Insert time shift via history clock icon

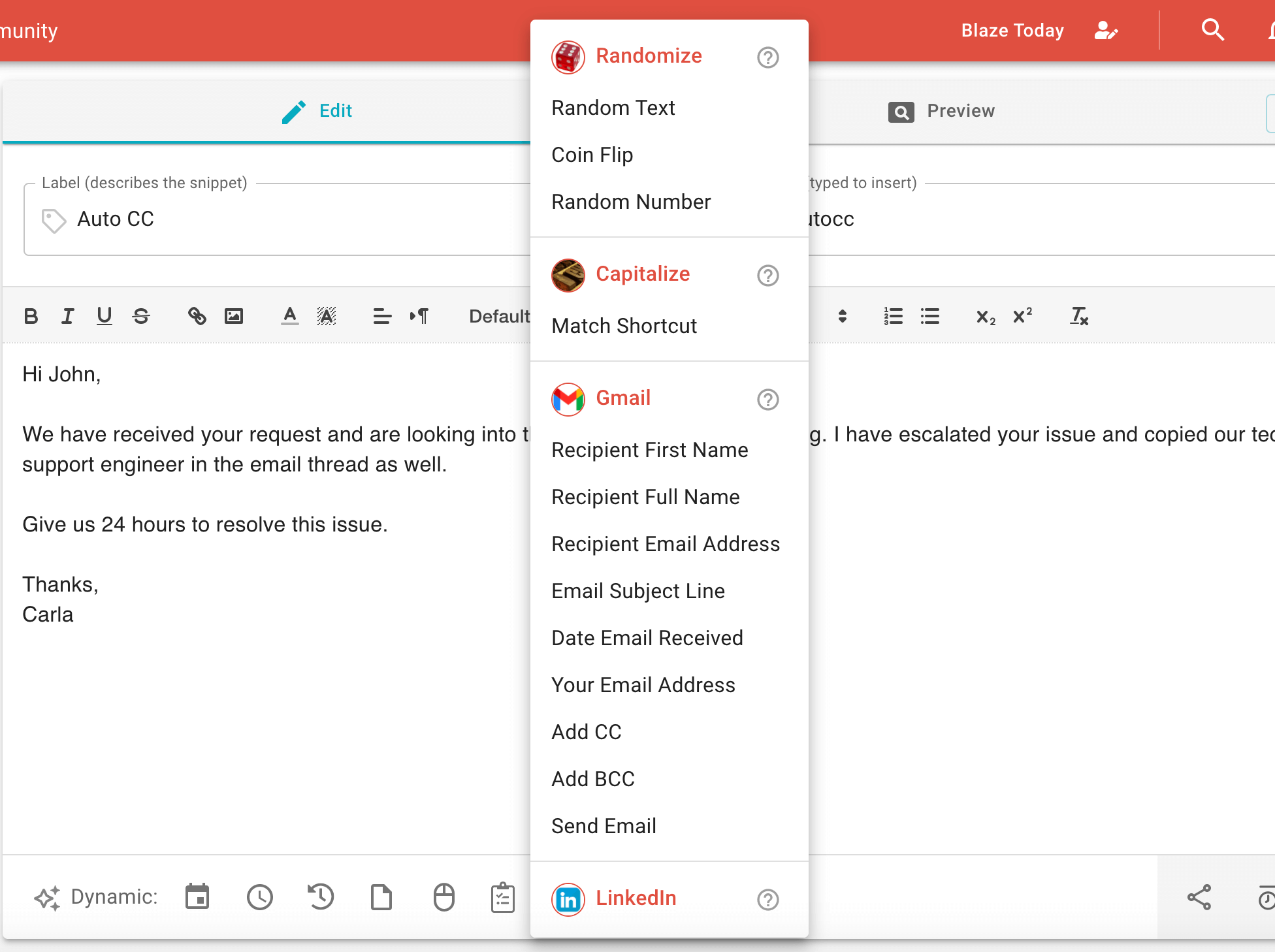(x=321, y=896)
